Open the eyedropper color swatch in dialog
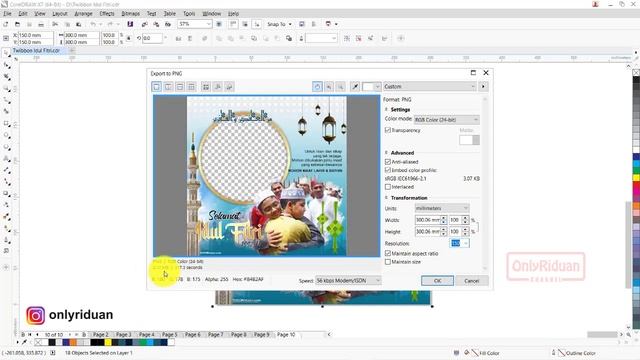Image resolution: width=640 pixels, height=360 pixels. (371, 87)
